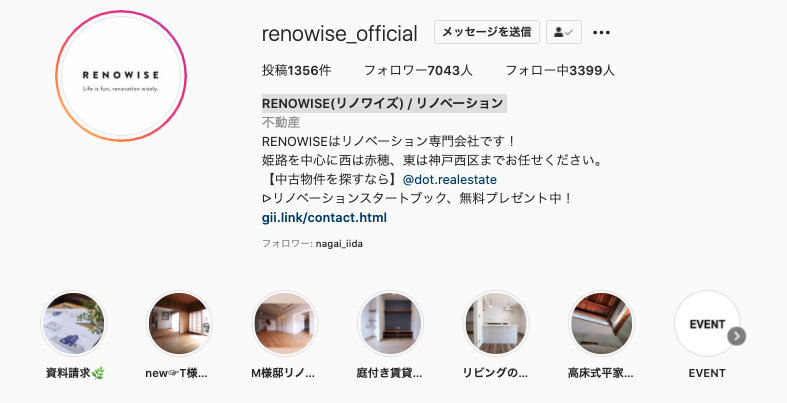Open the 資料請求 story highlight
Image resolution: width=787 pixels, height=403 pixels.
click(73, 324)
